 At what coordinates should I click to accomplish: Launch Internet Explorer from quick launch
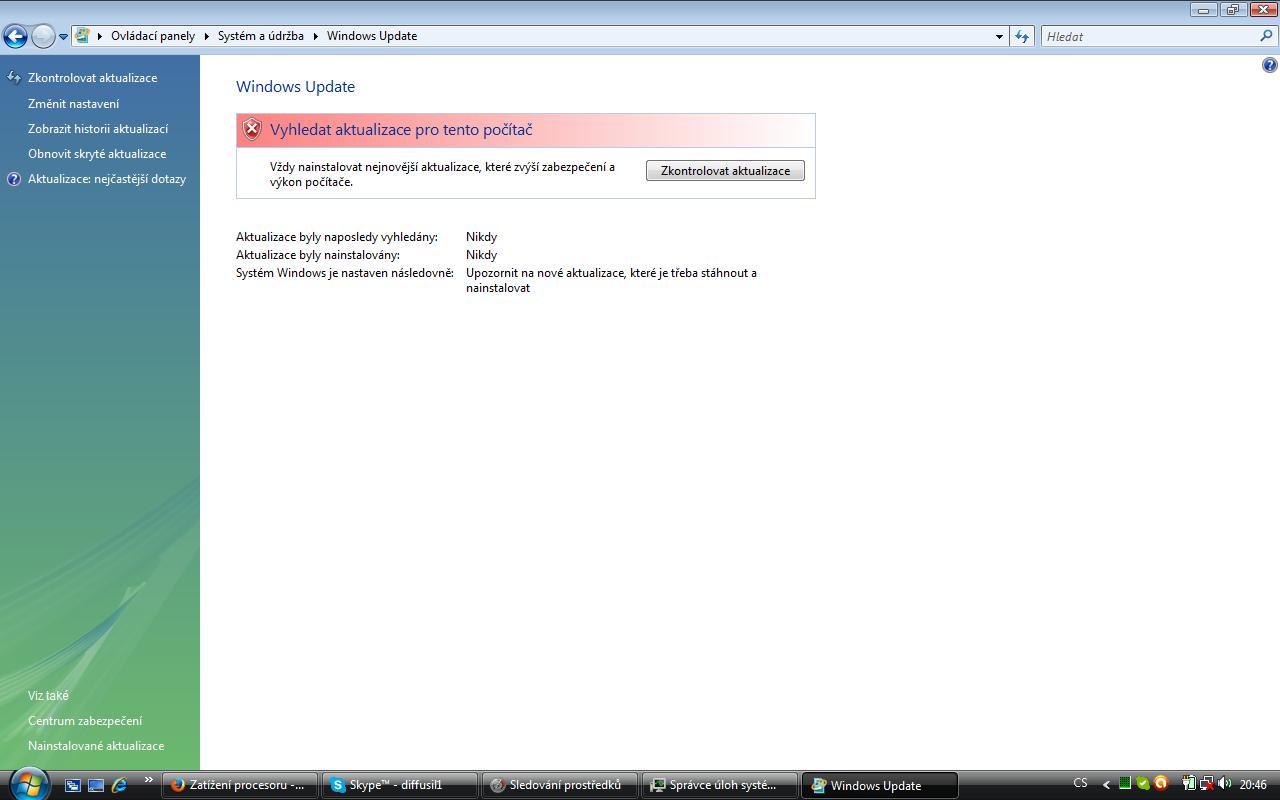120,785
